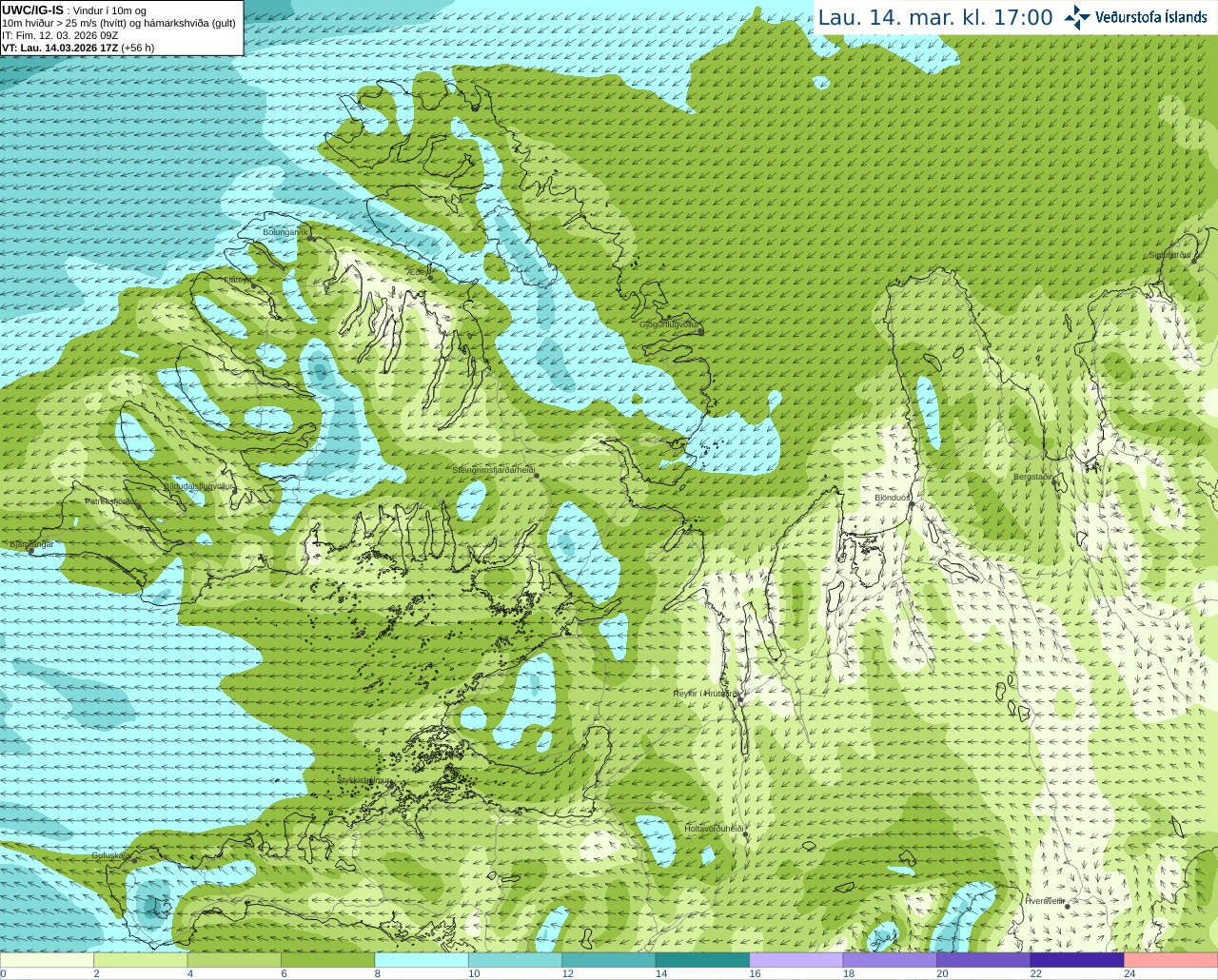The width and height of the screenshot is (1218, 980).
Task: Select the Stykkishólmur station label
Action: pos(364,780)
